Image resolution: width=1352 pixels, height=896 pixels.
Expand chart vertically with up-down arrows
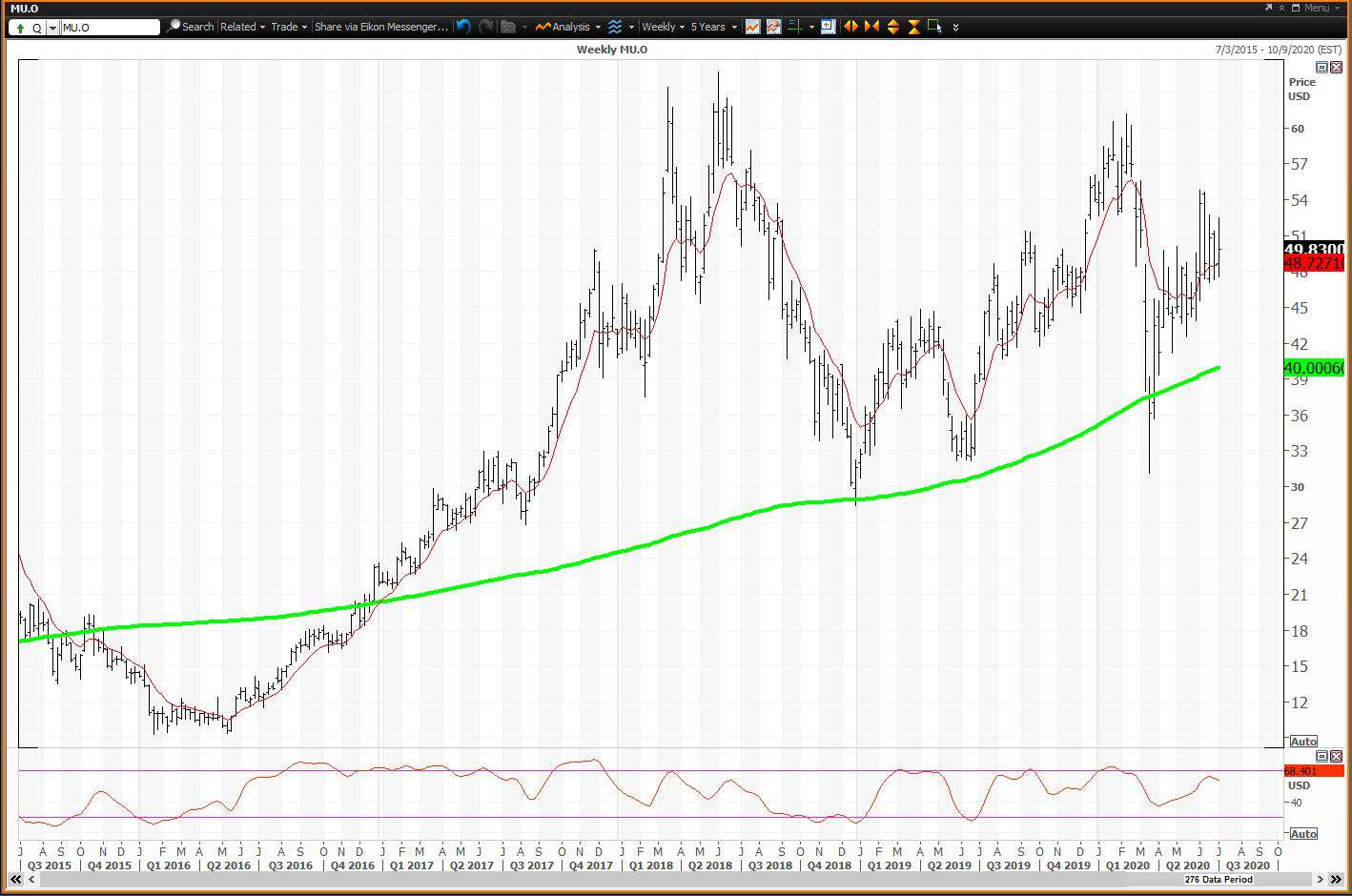point(892,27)
